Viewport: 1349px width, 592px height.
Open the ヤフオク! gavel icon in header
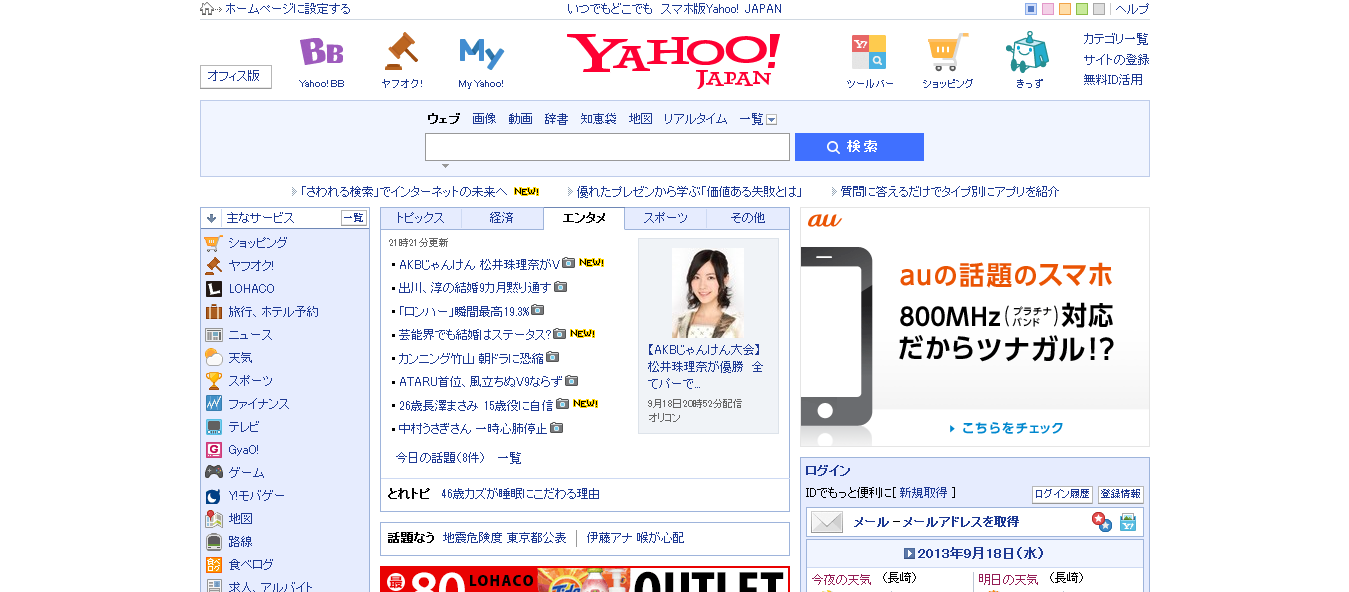(401, 51)
